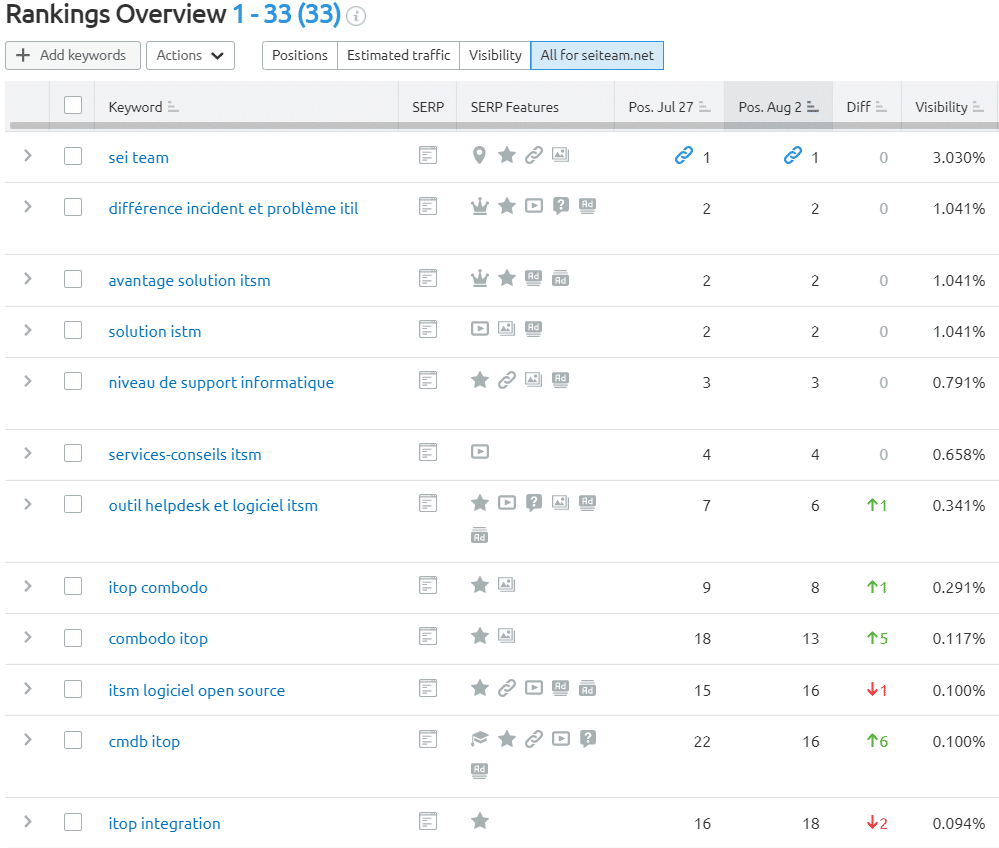Image resolution: width=999 pixels, height=848 pixels.
Task: Select checkbox for combodo itop row
Action: (x=73, y=637)
